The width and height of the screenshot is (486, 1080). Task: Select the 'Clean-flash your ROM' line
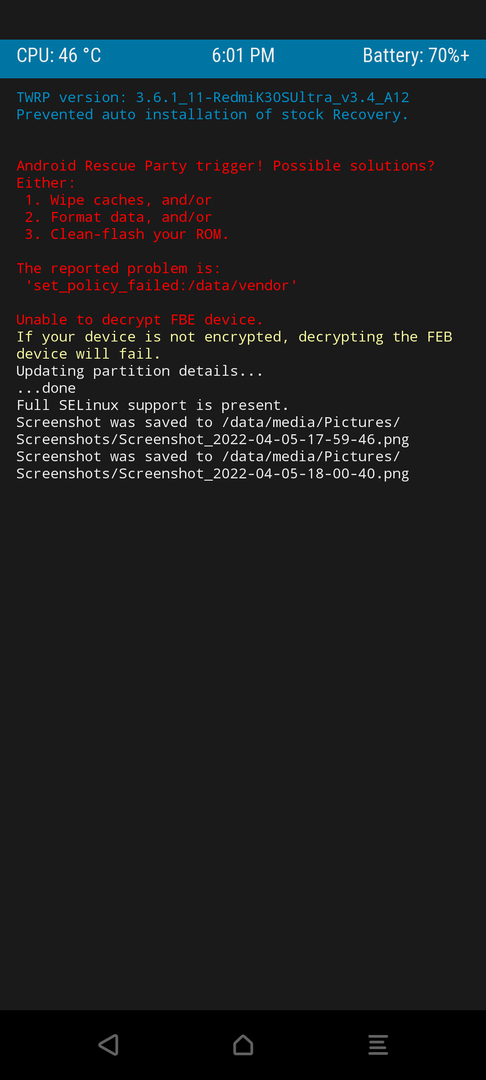tap(127, 234)
